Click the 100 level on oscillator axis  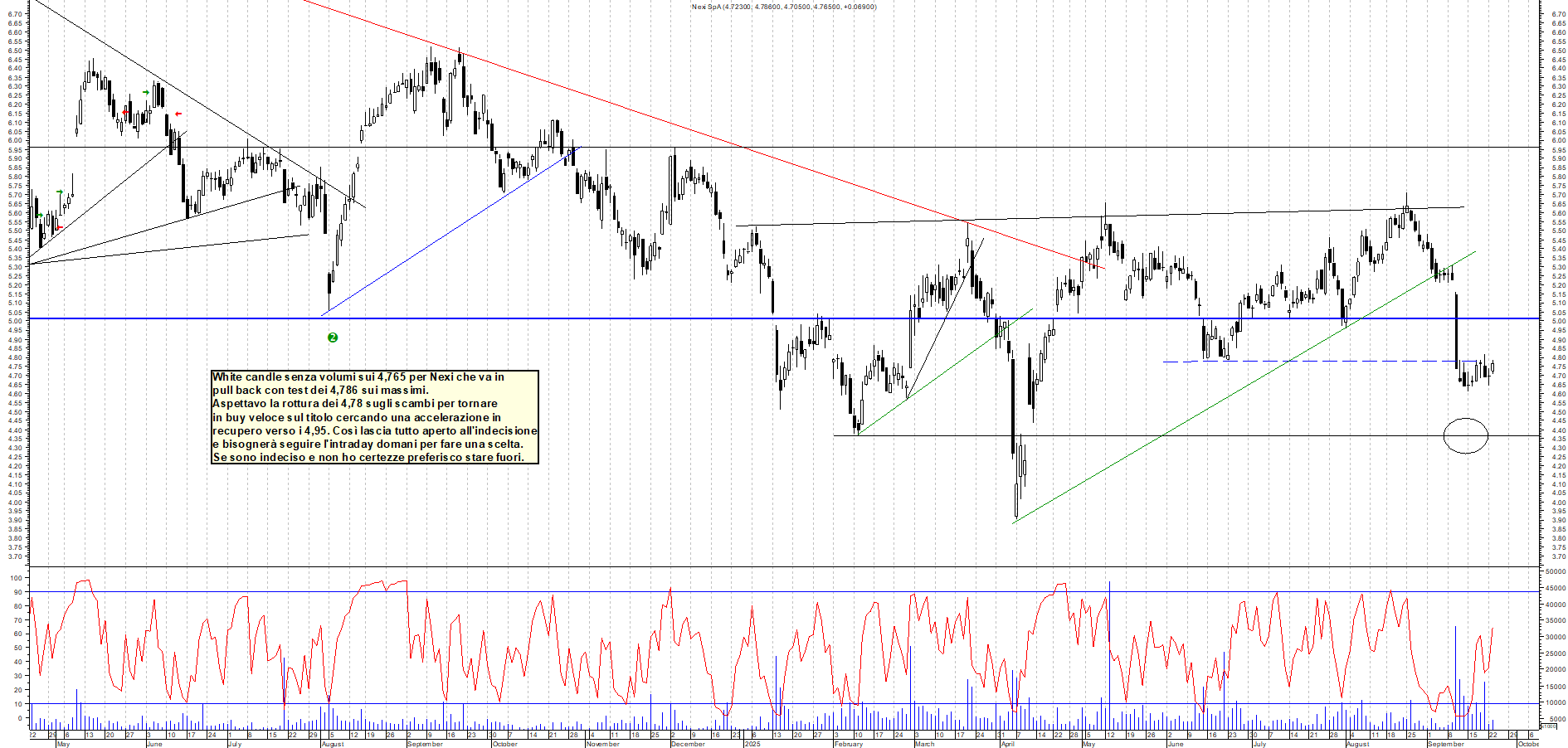click(17, 578)
